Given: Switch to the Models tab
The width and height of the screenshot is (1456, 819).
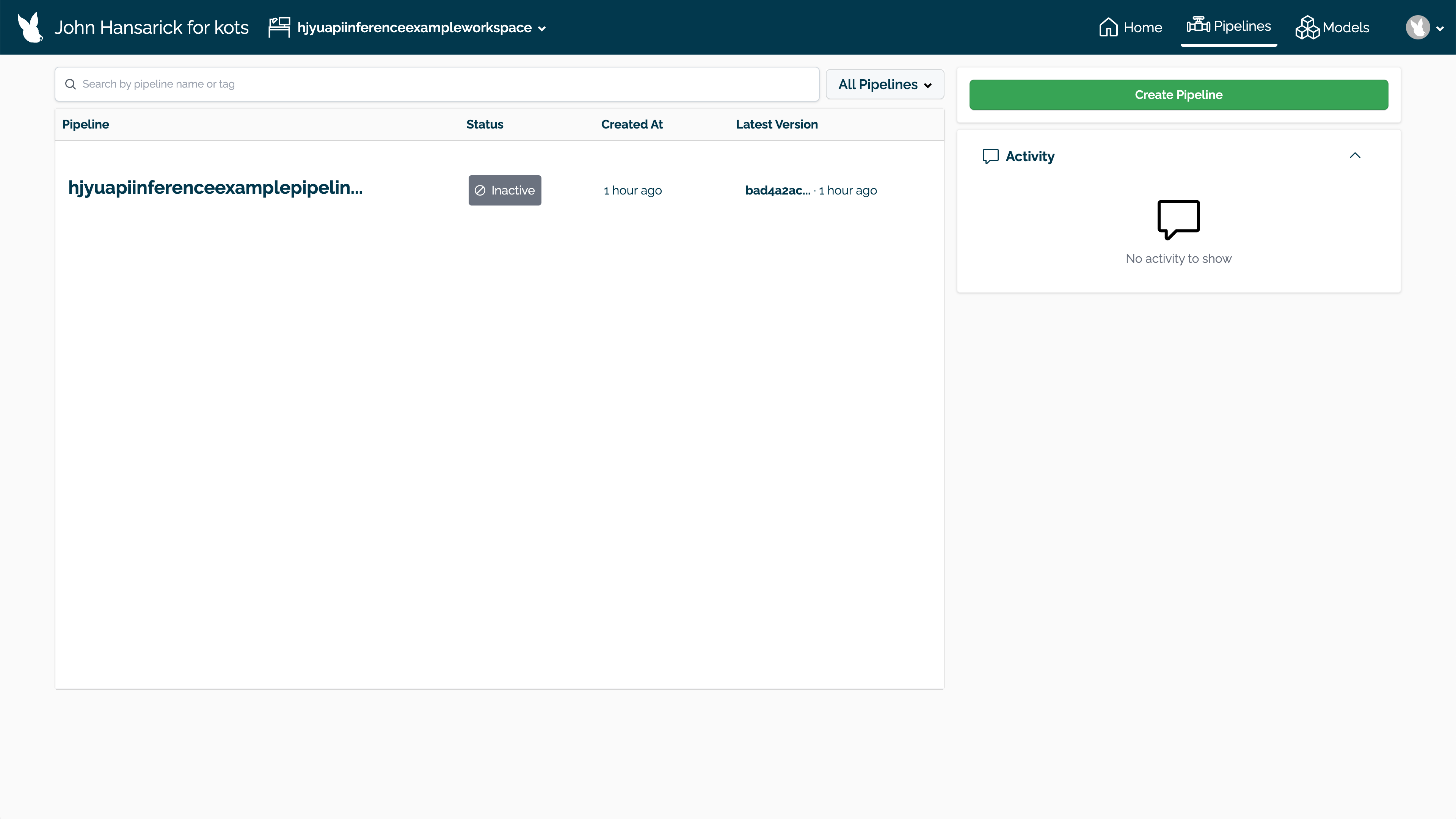Looking at the screenshot, I should tap(1345, 27).
